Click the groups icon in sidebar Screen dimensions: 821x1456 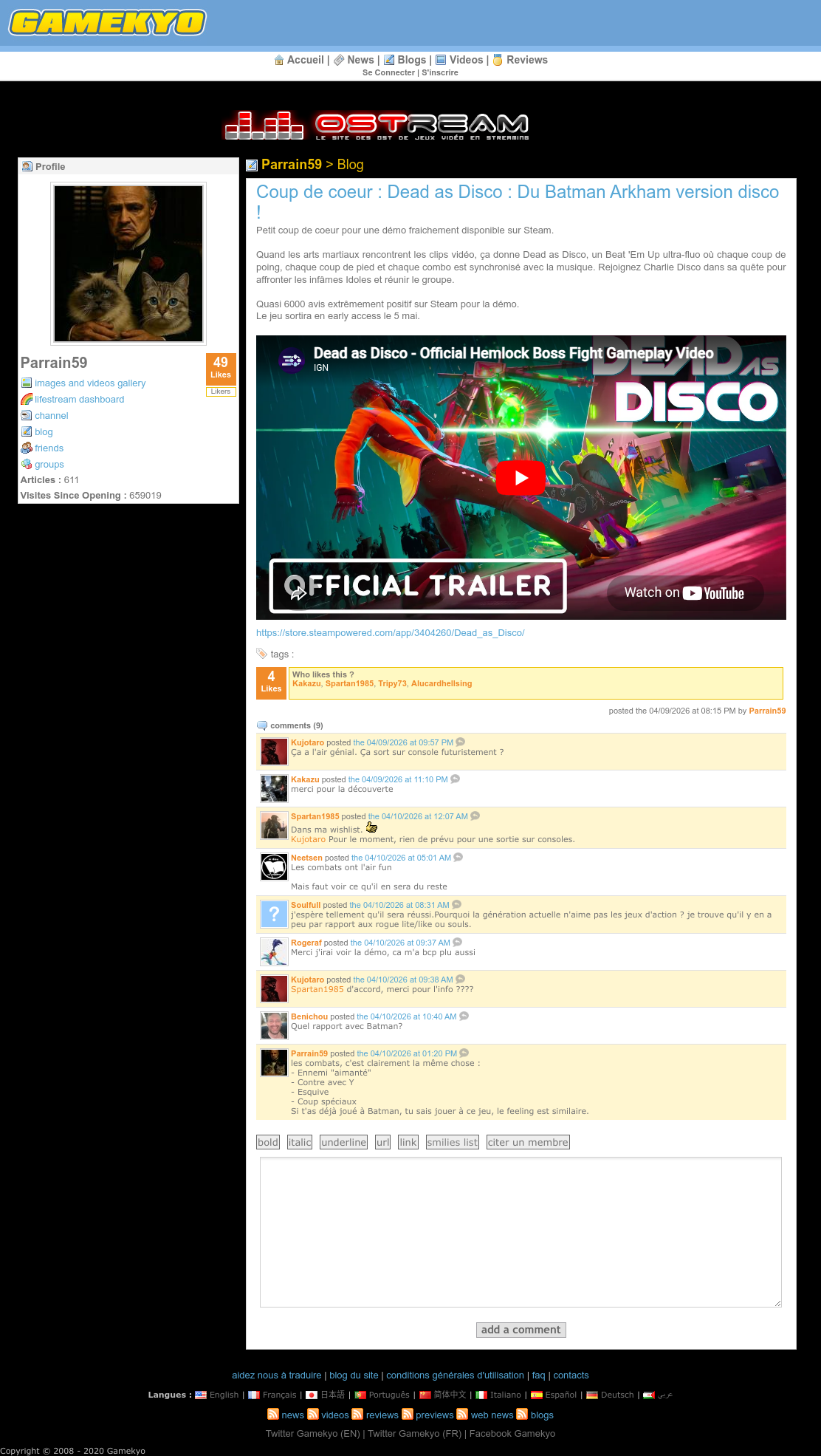[27, 464]
